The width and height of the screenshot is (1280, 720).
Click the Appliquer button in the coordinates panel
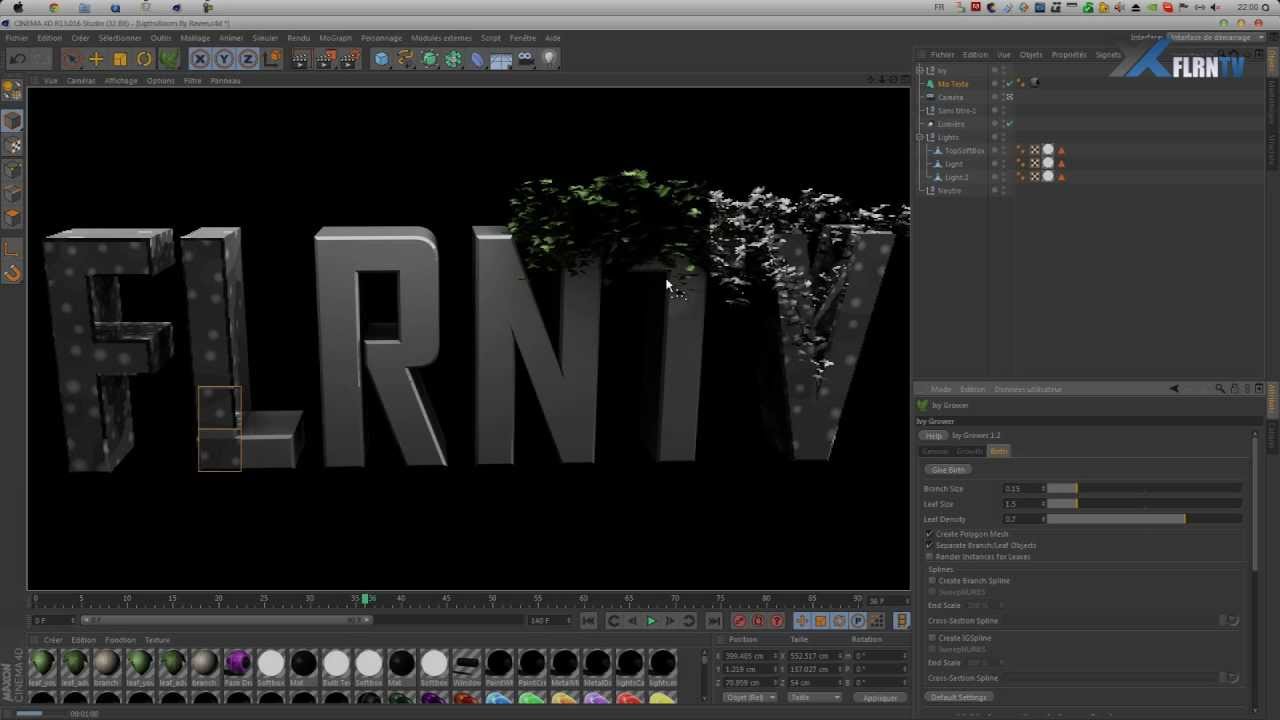coord(880,697)
